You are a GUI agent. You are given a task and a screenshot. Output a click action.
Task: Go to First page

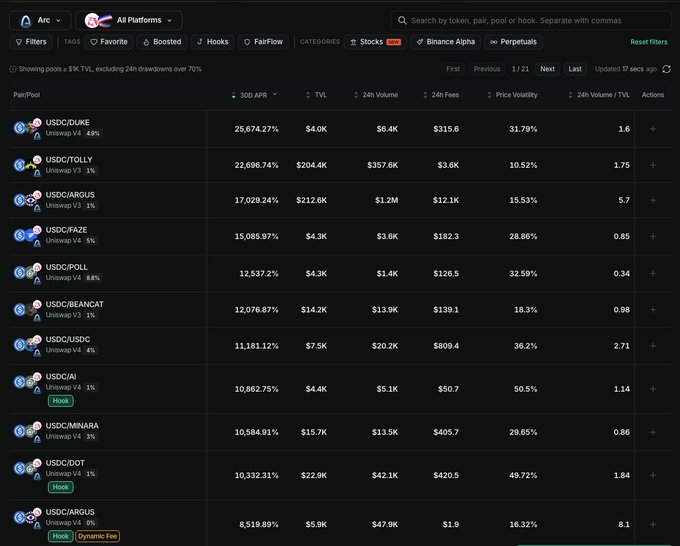coord(453,69)
